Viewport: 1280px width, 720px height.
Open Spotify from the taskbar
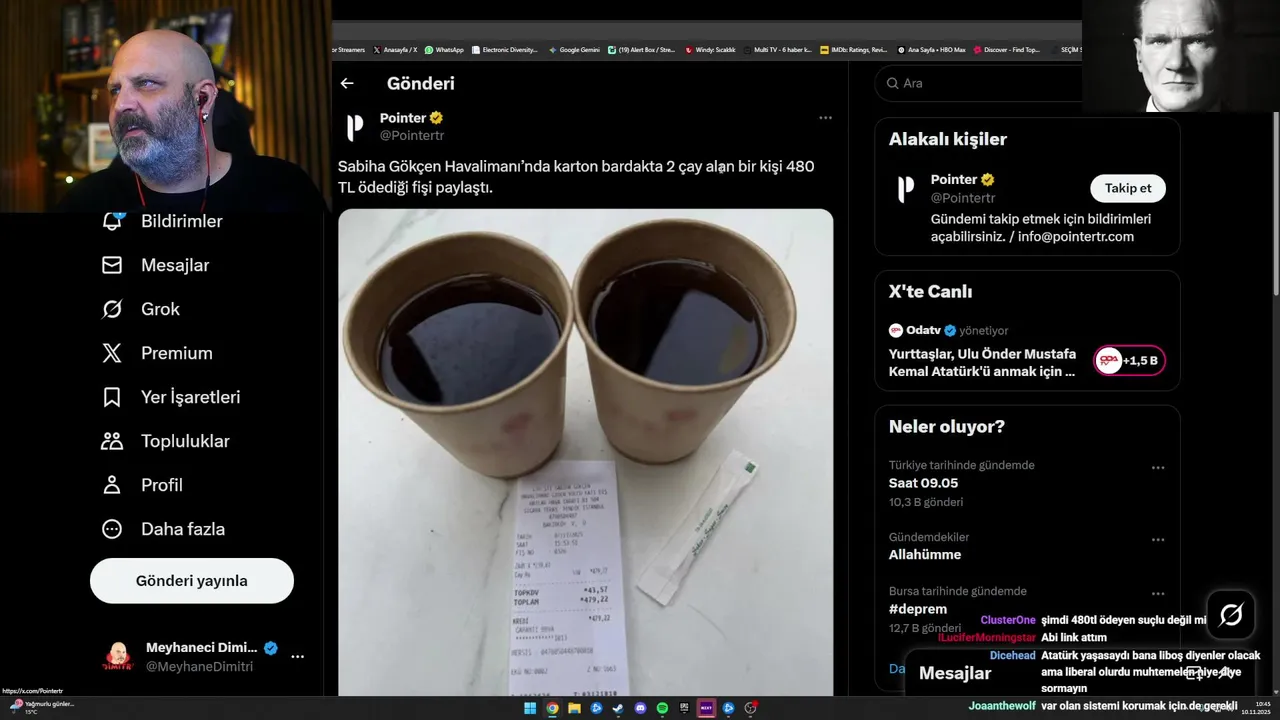(662, 708)
